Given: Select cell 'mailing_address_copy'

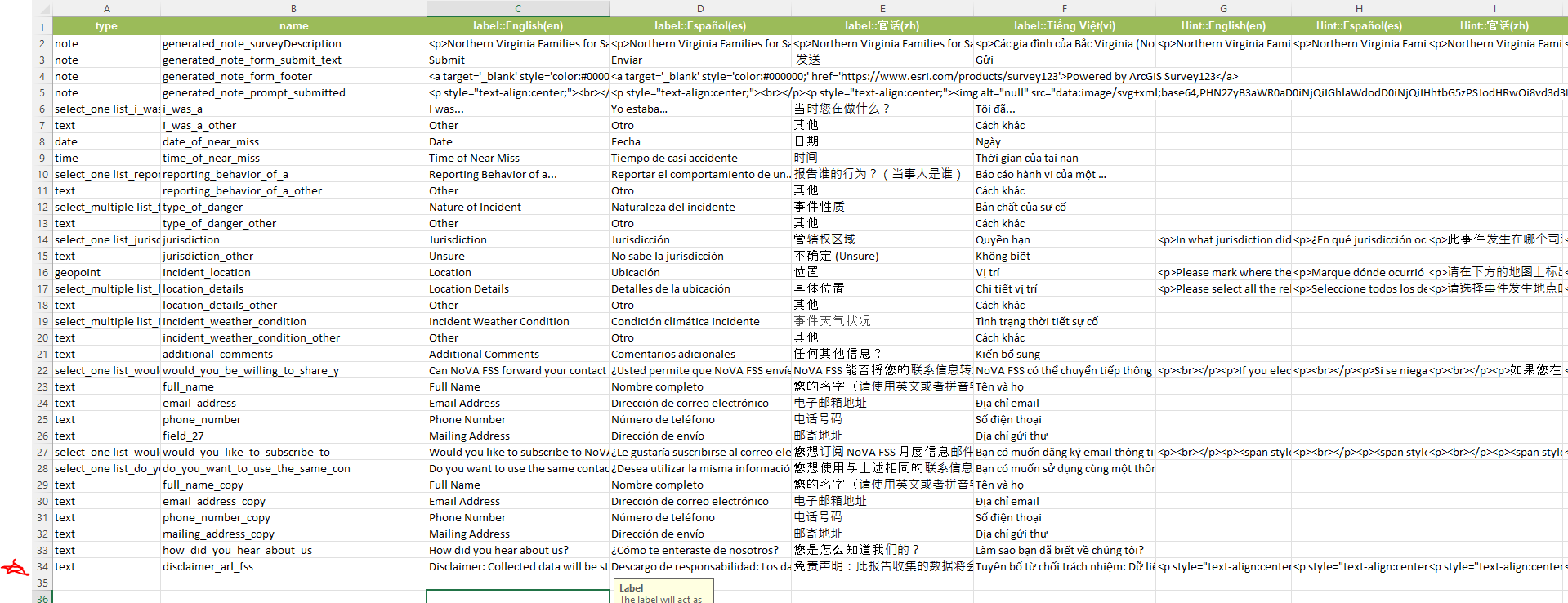Looking at the screenshot, I should pyautogui.click(x=293, y=534).
